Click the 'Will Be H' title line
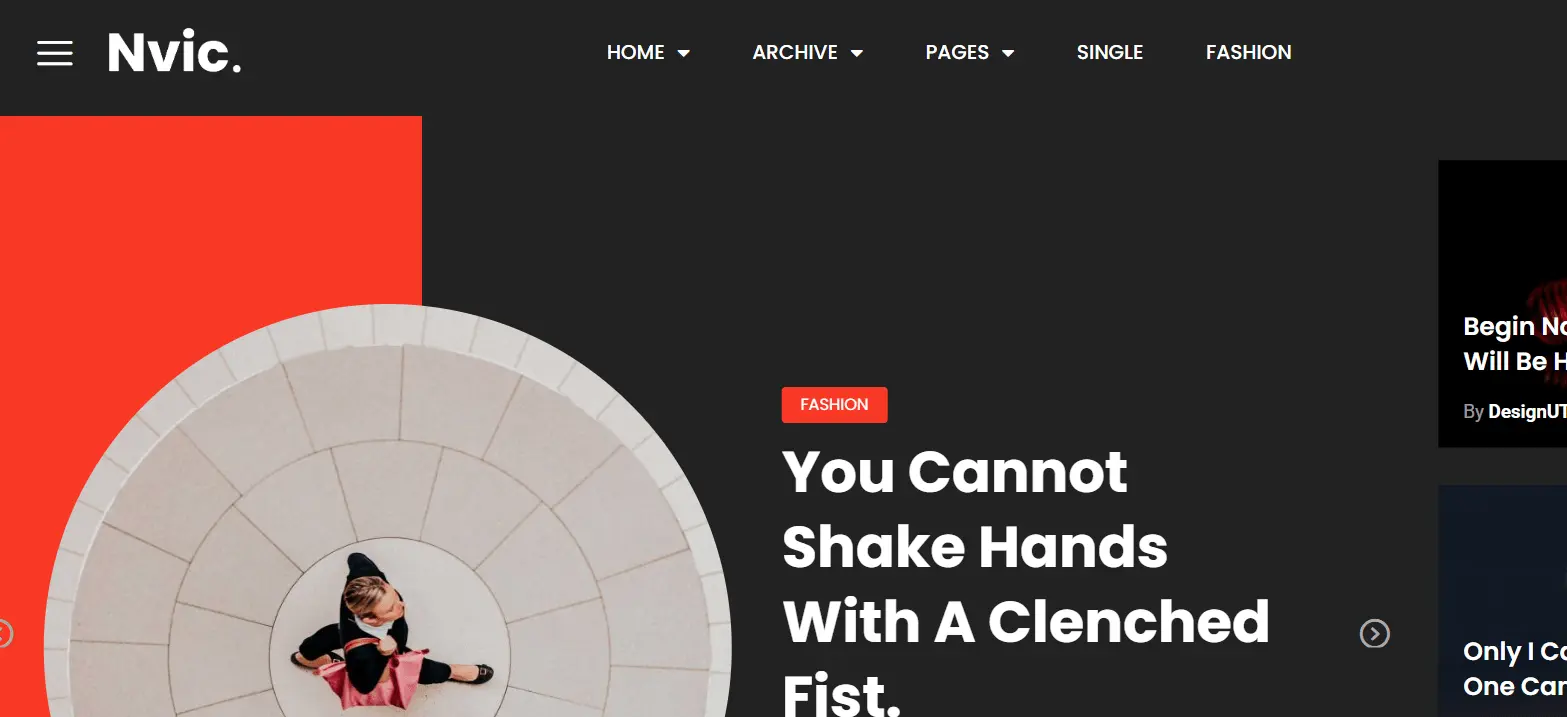This screenshot has width=1567, height=717. pos(1515,361)
